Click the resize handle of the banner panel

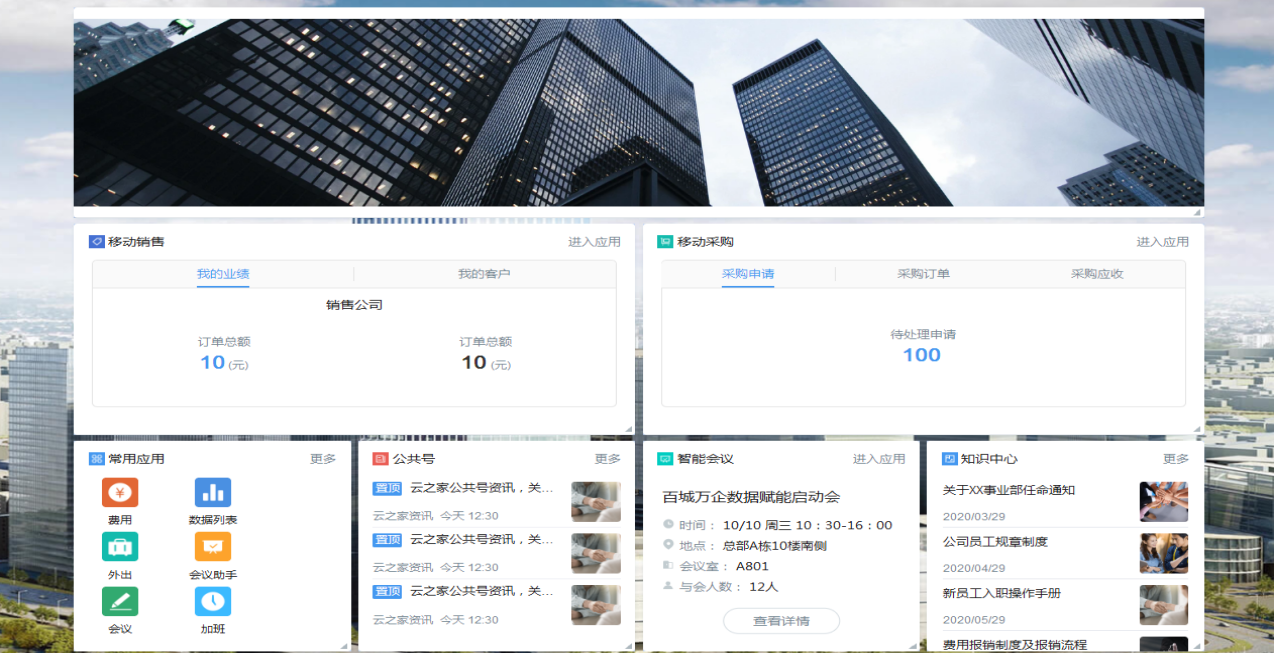[1197, 212]
